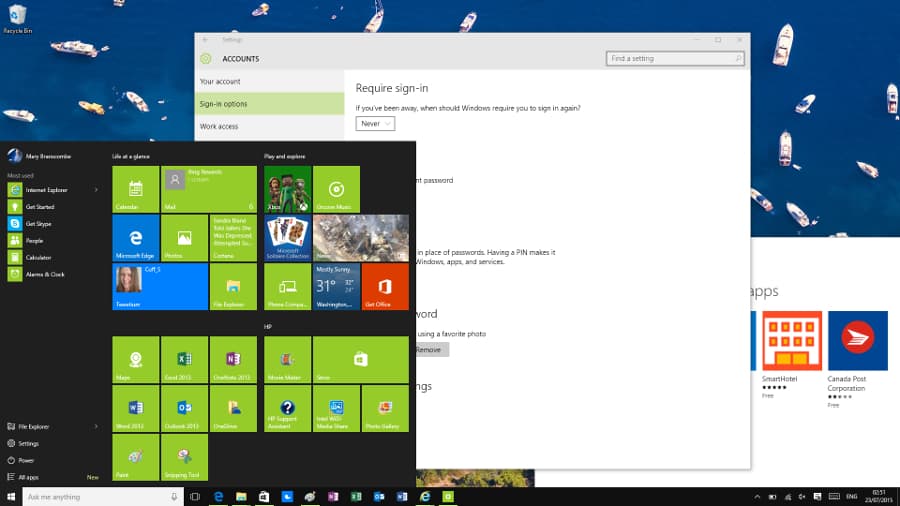The width and height of the screenshot is (900, 506).
Task: Click the Remove picture password button
Action: coord(429,349)
